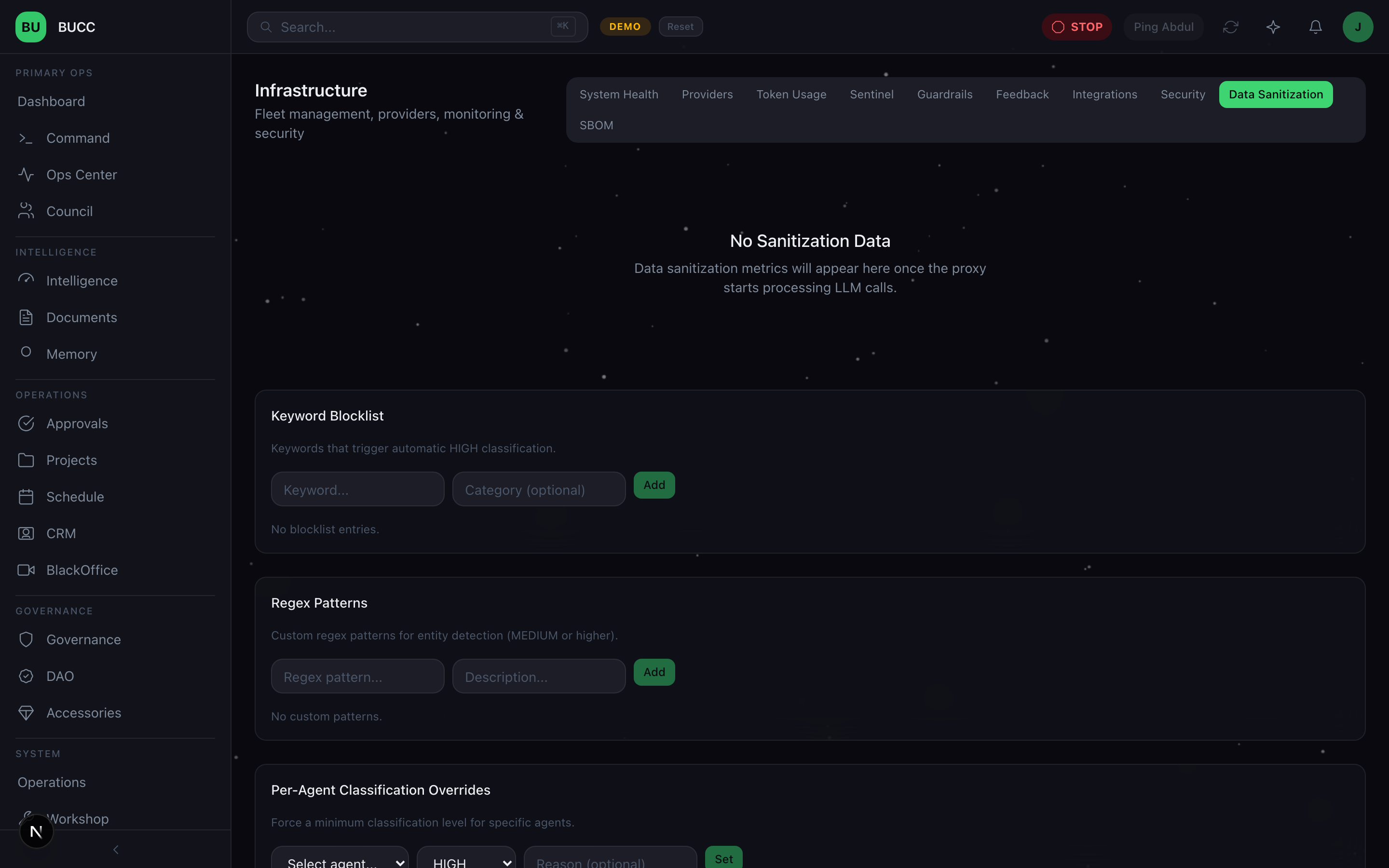Click the green J avatar
1389x868 pixels.
point(1358,27)
